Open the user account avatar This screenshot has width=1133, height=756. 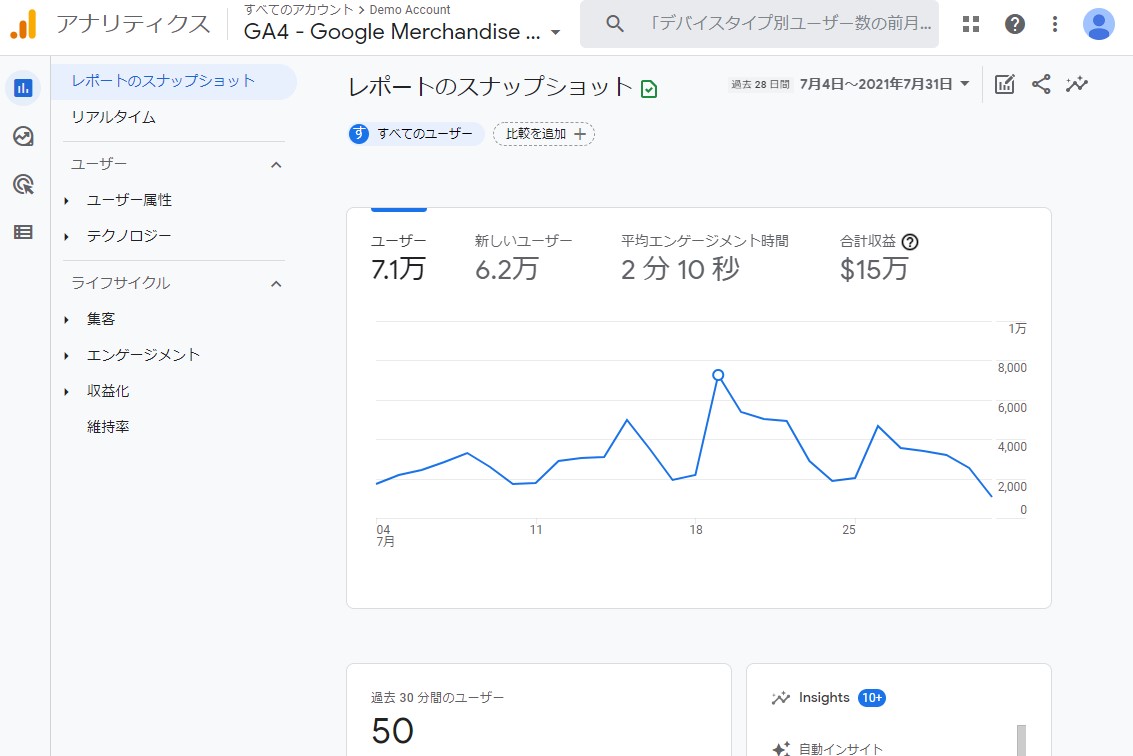pos(1098,24)
